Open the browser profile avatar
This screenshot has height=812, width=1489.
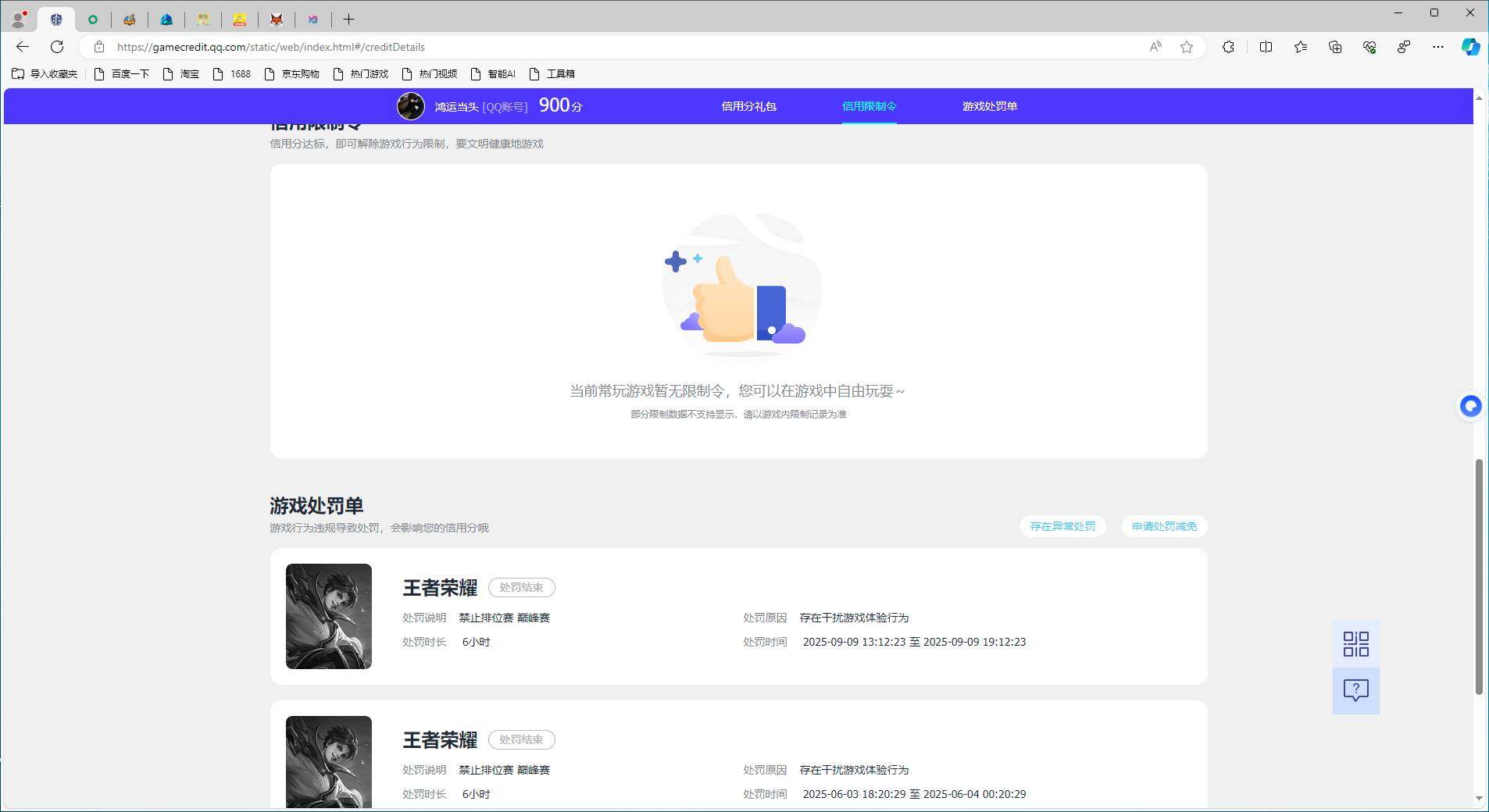pyautogui.click(x=19, y=19)
